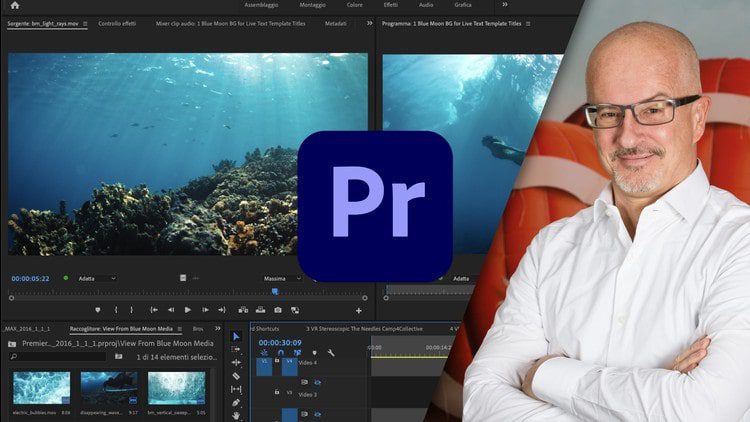Export frame with camera icon
Viewport: 750px width, 422px height.
[278, 310]
